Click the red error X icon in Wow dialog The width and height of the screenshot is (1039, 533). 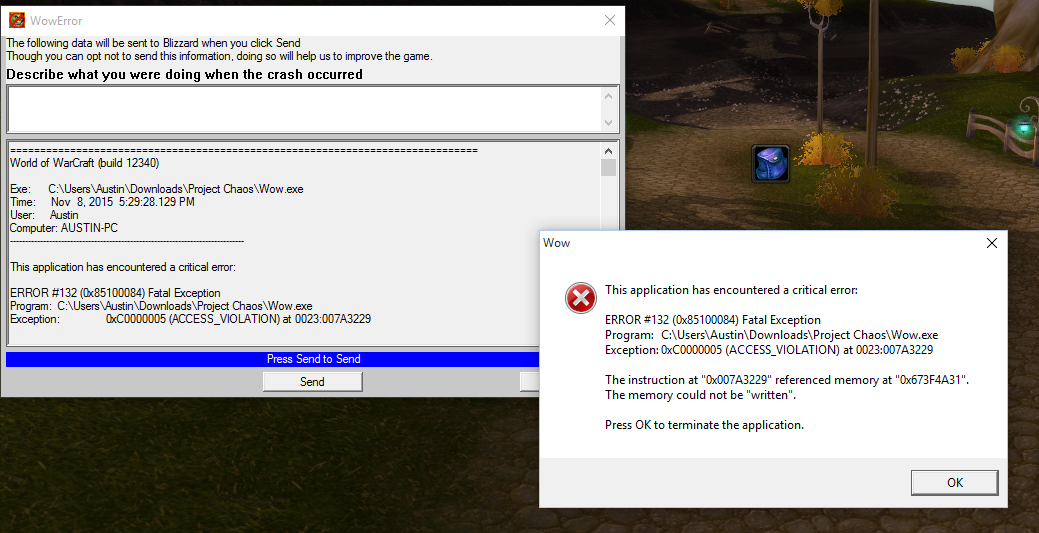(x=580, y=298)
